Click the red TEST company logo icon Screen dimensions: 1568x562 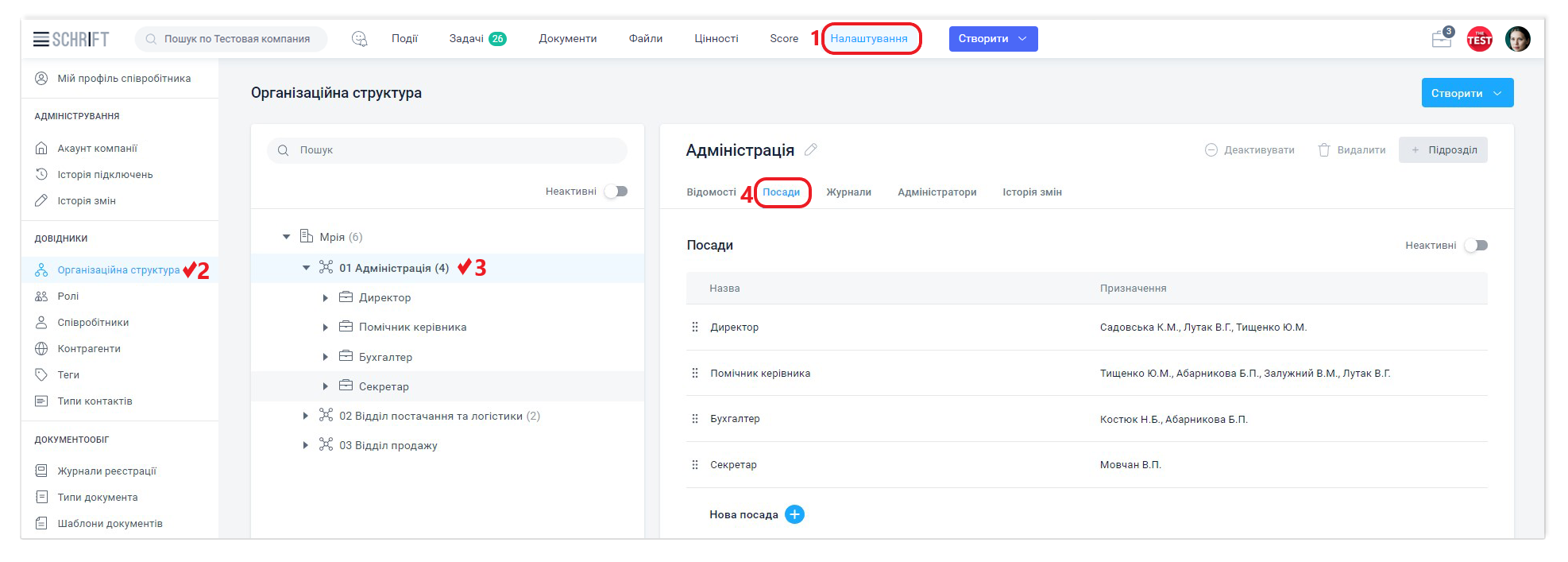tap(1479, 39)
